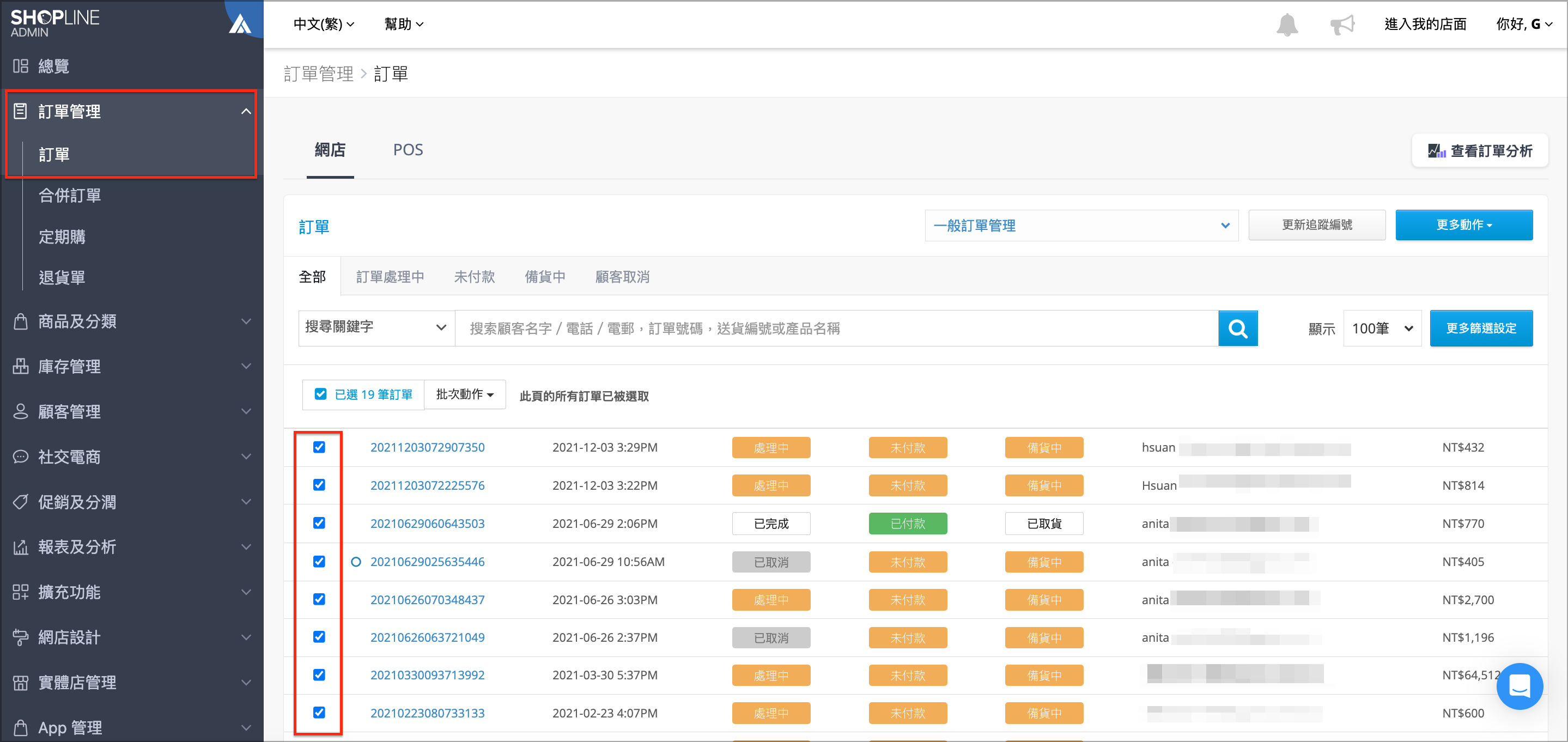This screenshot has height=742, width=1568.
Task: Expand 庫存管理 sidebar chevron
Action: coord(246,367)
